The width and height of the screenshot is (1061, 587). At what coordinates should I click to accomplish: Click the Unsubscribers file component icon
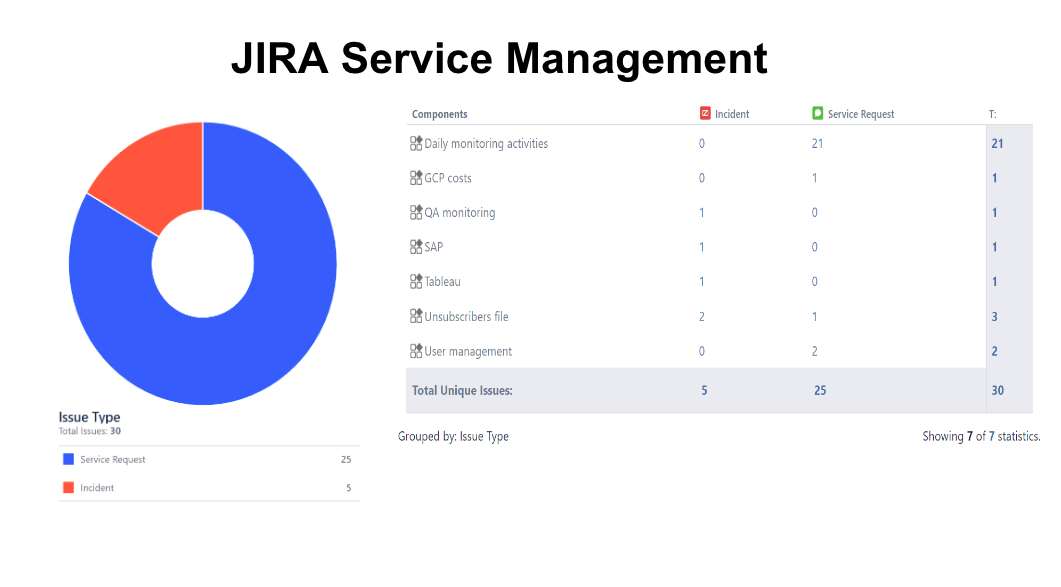(x=416, y=316)
